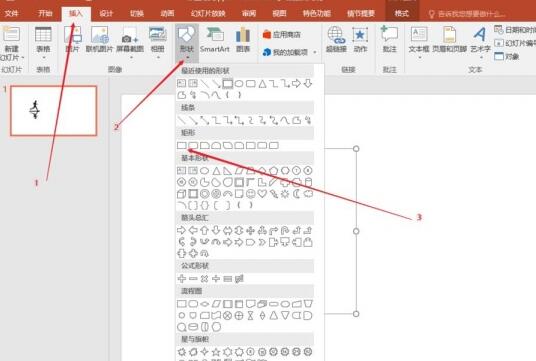Viewport: 536px width, 361px height.
Task: Open 页眉和页脚 header and footer
Action: tap(450, 40)
